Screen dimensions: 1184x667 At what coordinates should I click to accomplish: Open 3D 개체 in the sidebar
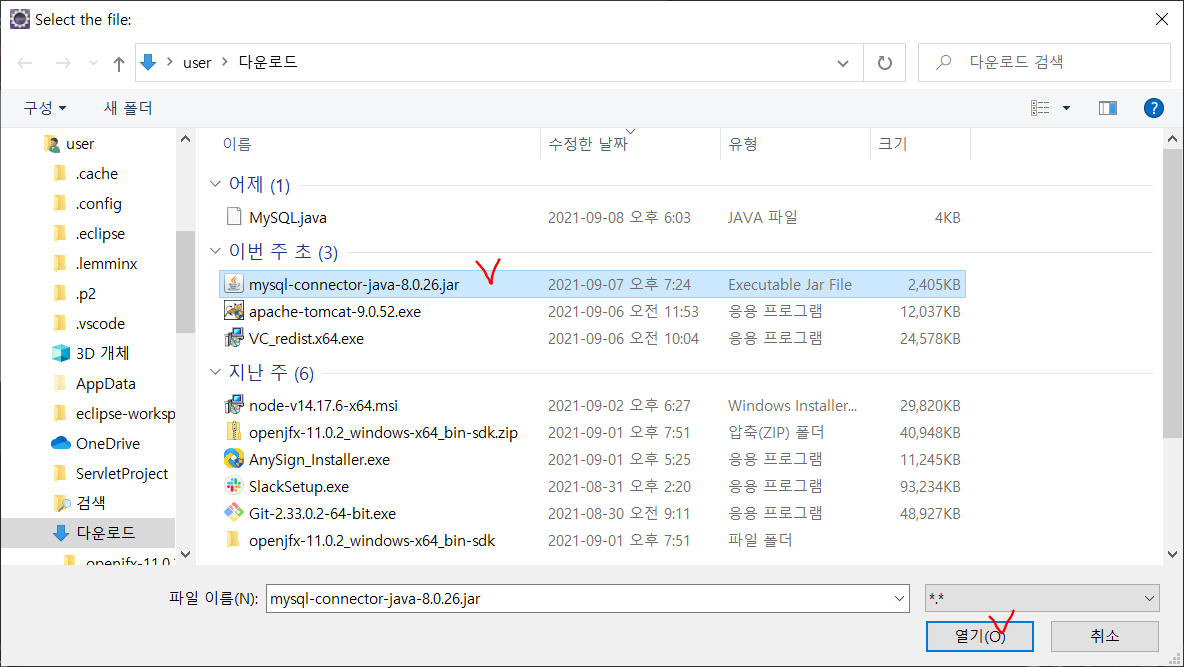pos(102,354)
